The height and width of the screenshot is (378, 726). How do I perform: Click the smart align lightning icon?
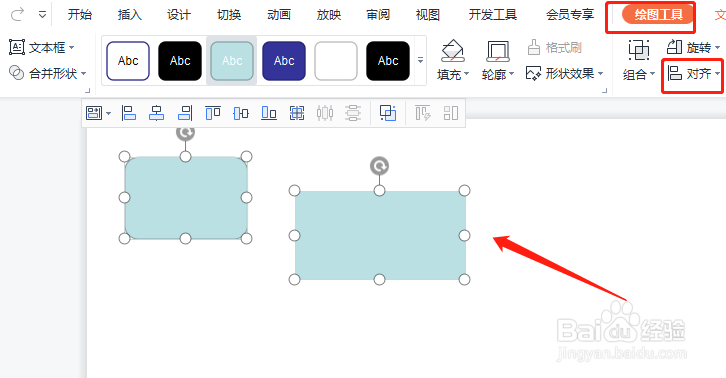pos(423,113)
